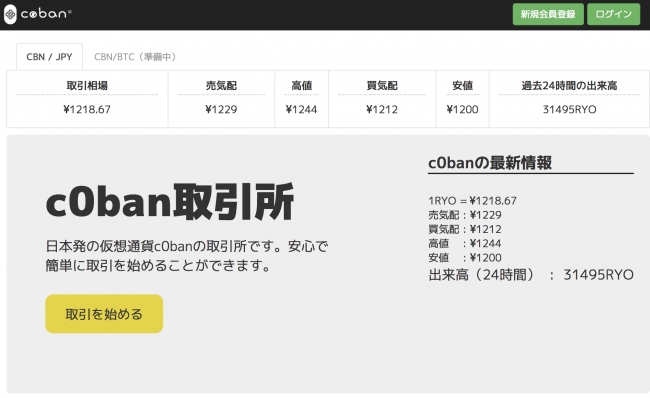650x398 pixels.
Task: Click the 日本発の仮想通貨c0ban description text
Action: tap(187, 256)
